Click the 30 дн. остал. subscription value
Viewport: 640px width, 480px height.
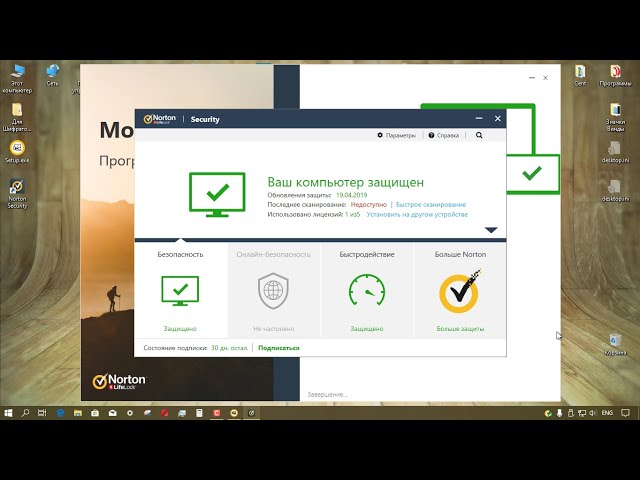click(229, 348)
